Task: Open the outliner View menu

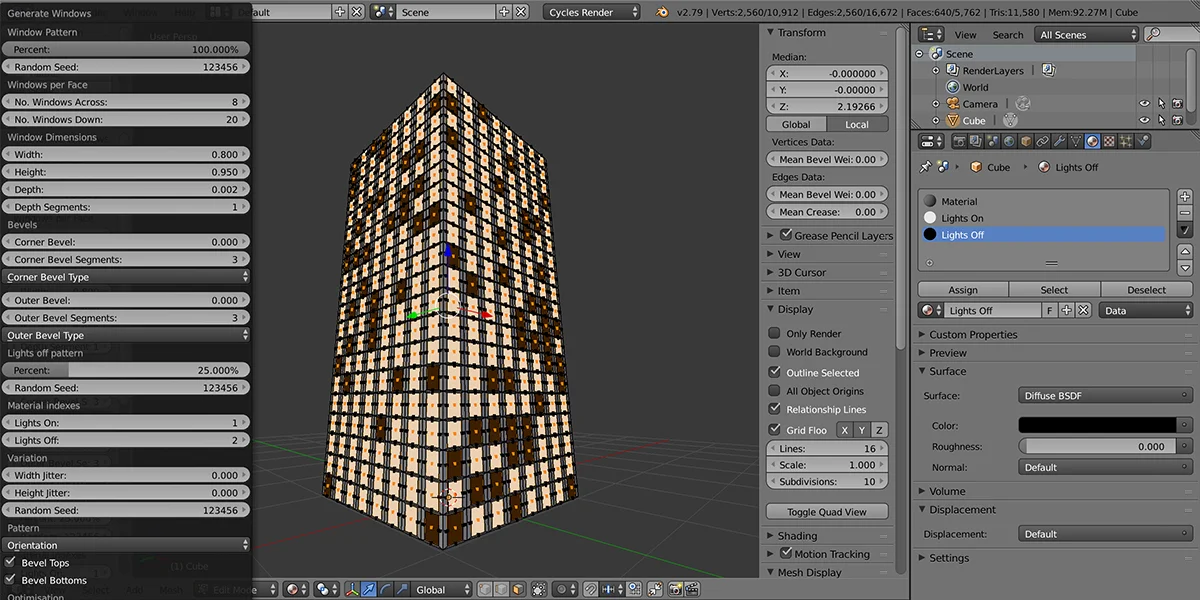Action: [965, 35]
